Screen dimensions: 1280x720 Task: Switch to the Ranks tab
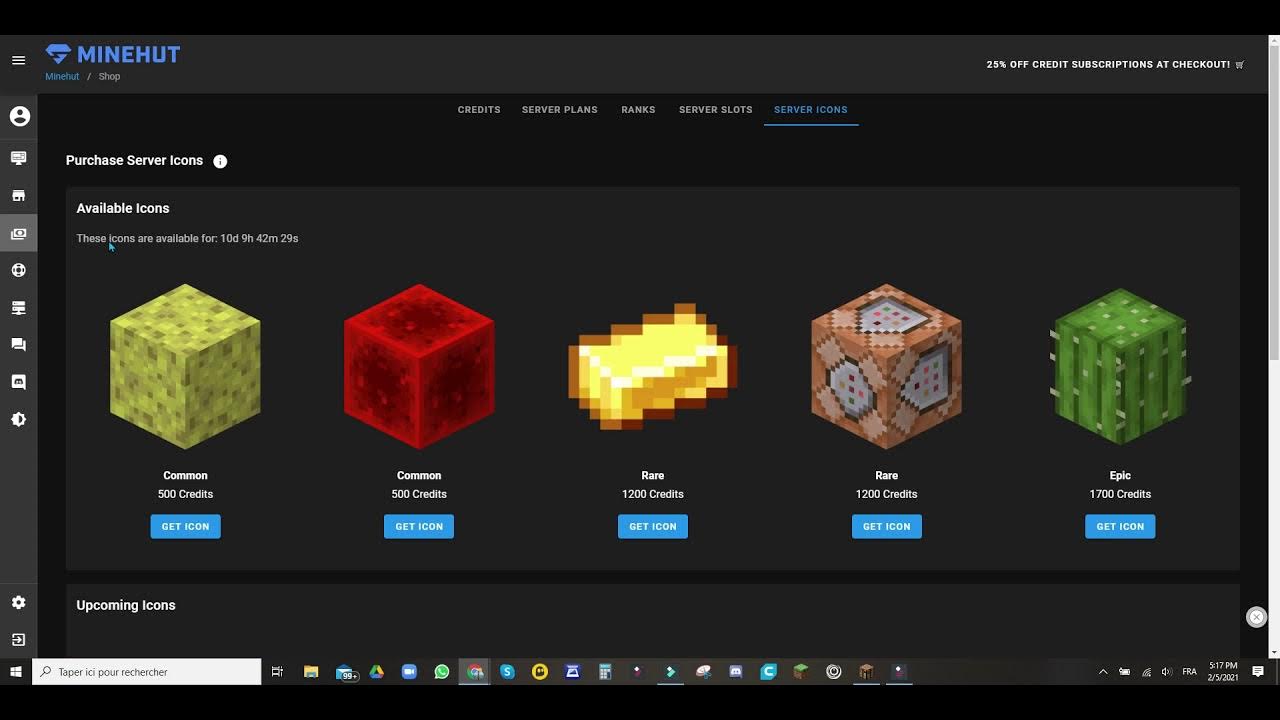pyautogui.click(x=638, y=110)
